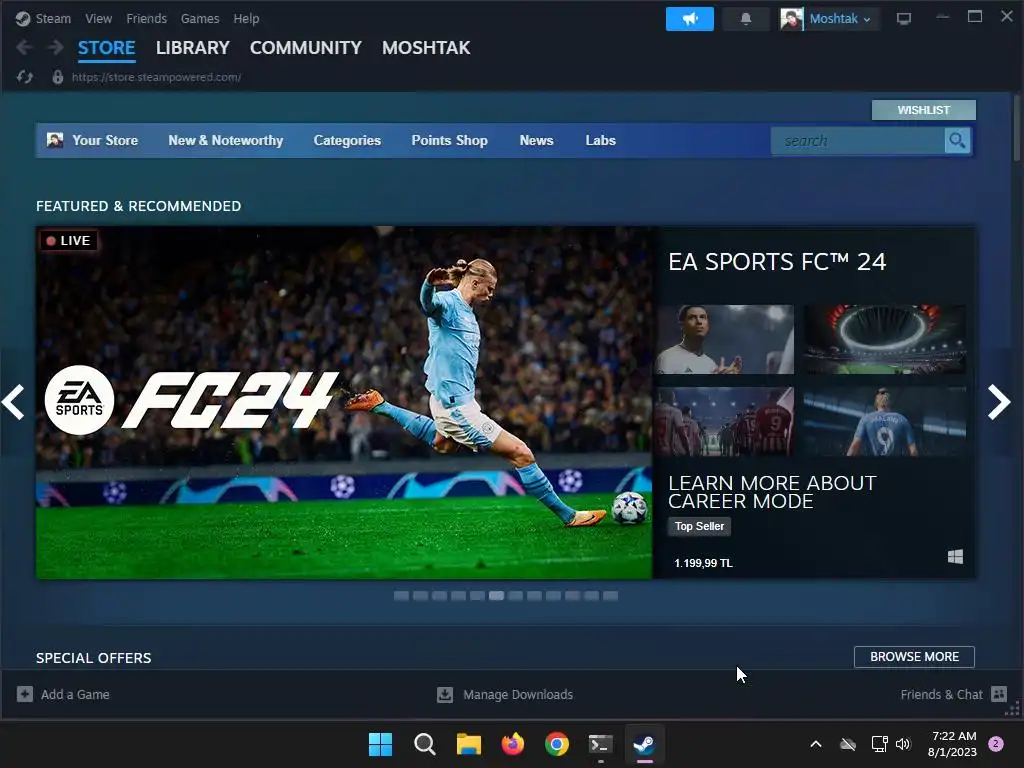Launch Chrome from the taskbar
The image size is (1024, 768).
(x=556, y=744)
